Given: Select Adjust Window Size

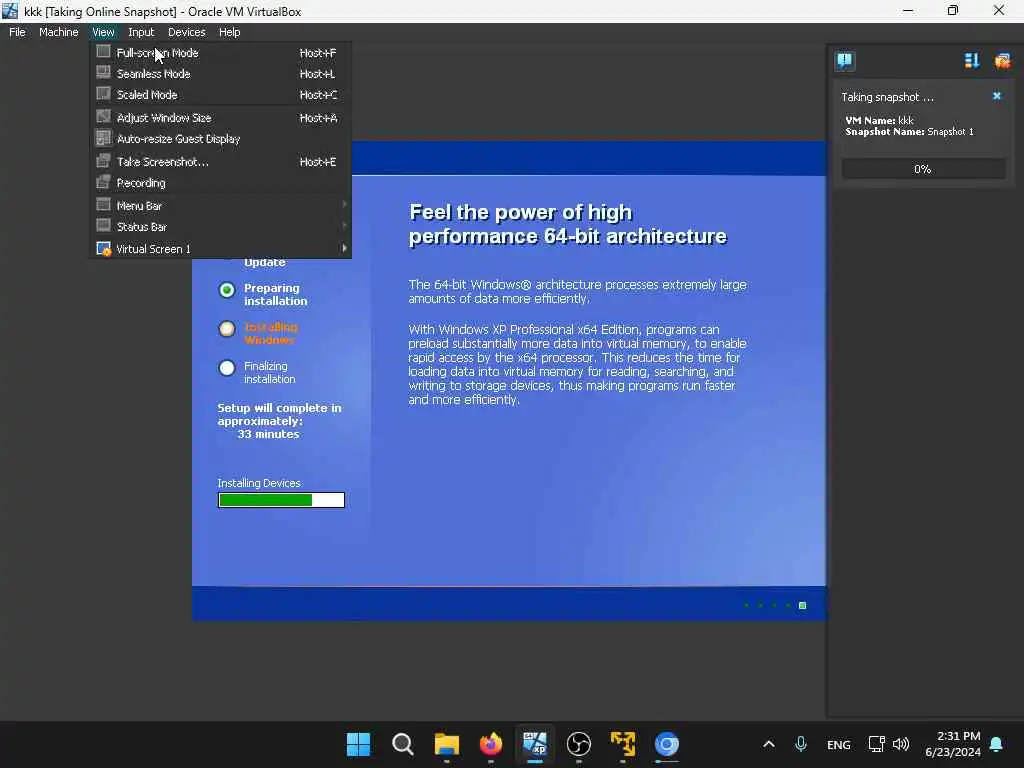Looking at the screenshot, I should pos(220,118).
